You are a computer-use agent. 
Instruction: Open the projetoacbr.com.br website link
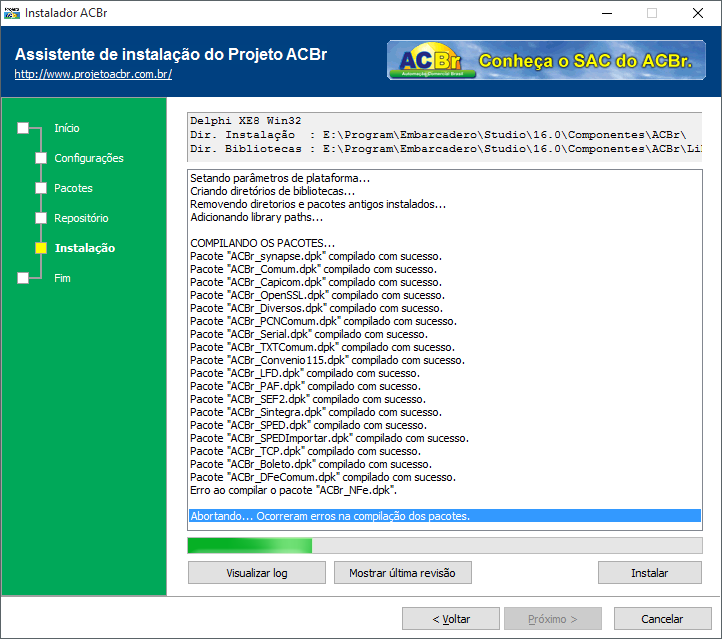[93, 74]
